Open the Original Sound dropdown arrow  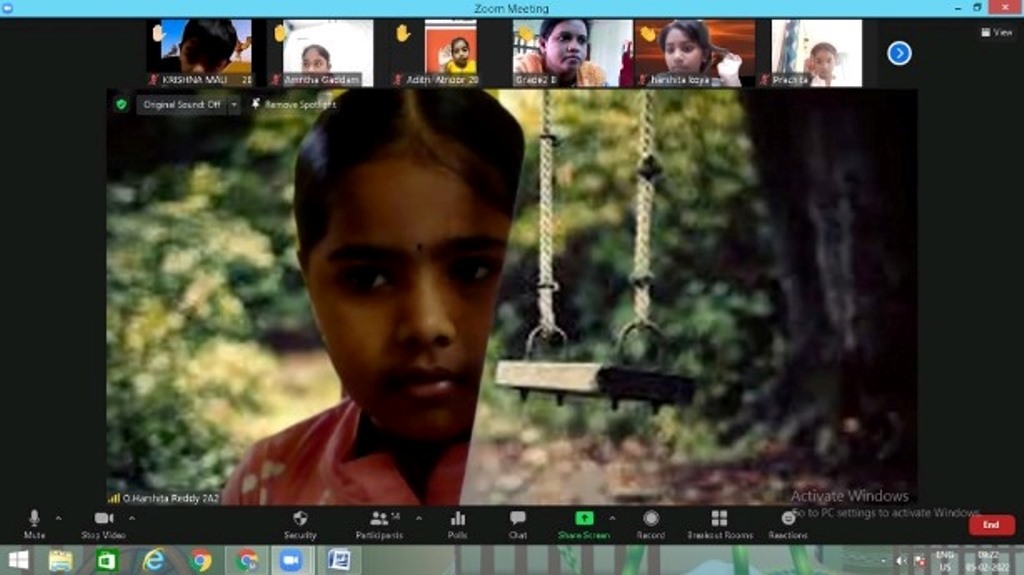click(x=234, y=104)
